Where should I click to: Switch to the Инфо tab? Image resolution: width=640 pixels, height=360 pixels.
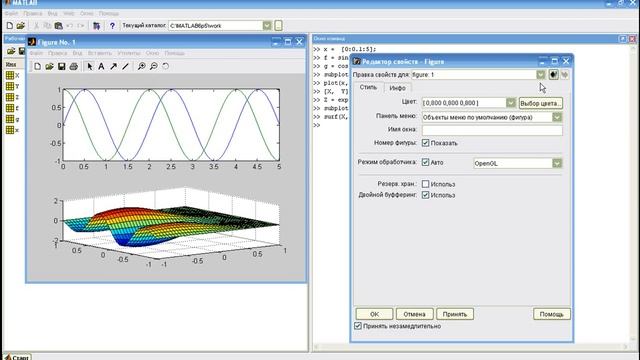pyautogui.click(x=397, y=88)
